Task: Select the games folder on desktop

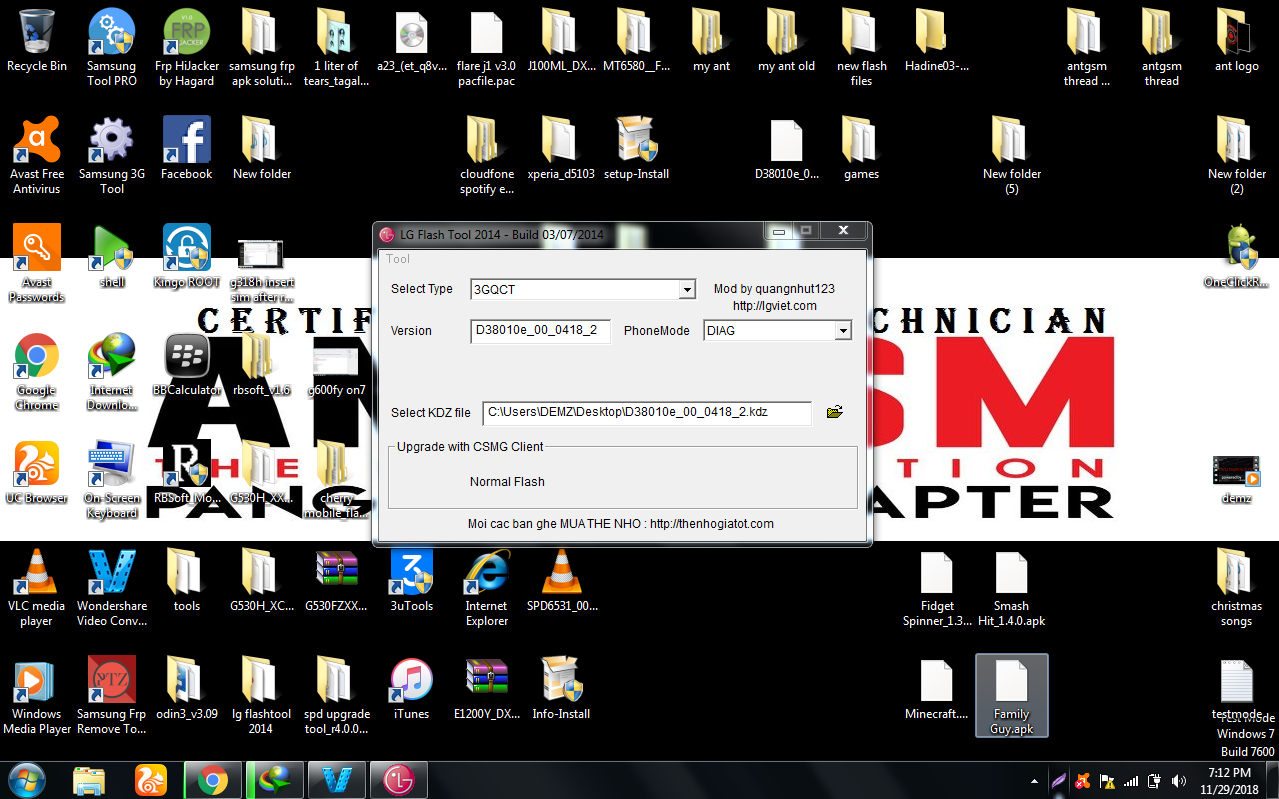Action: (861, 148)
